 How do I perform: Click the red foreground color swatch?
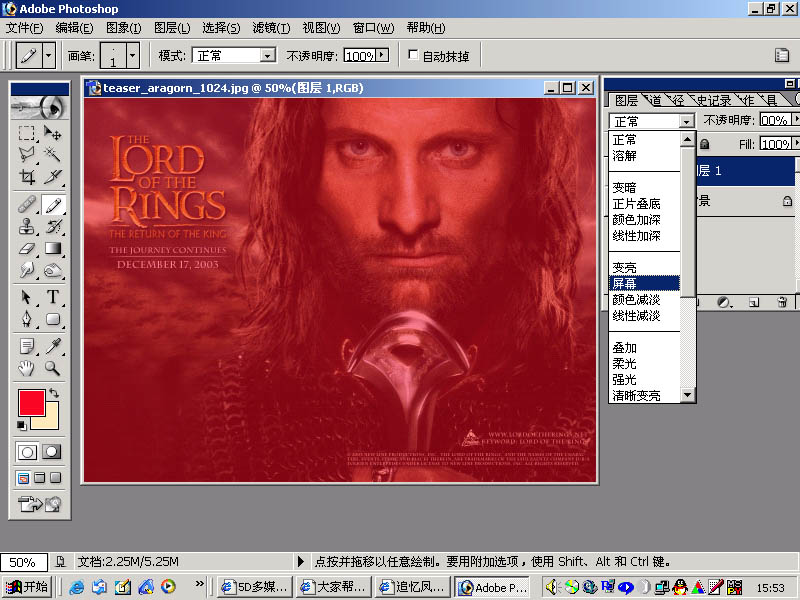[31, 403]
